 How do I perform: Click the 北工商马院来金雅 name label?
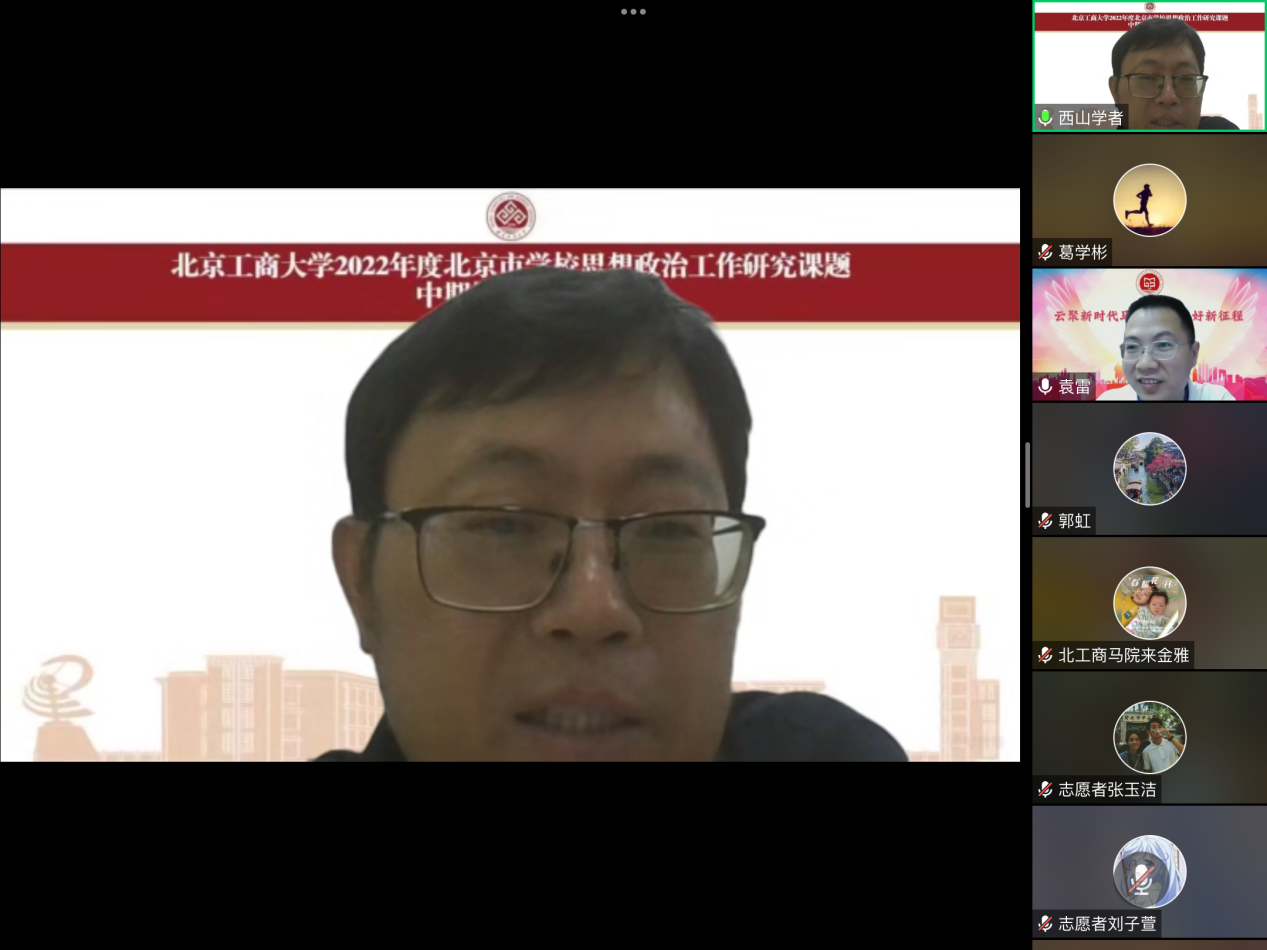1124,655
